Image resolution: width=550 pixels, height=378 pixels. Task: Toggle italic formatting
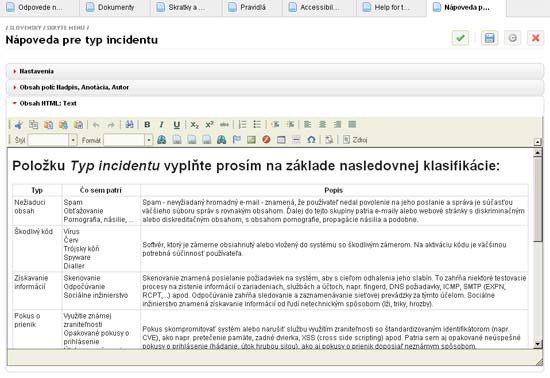(x=162, y=124)
